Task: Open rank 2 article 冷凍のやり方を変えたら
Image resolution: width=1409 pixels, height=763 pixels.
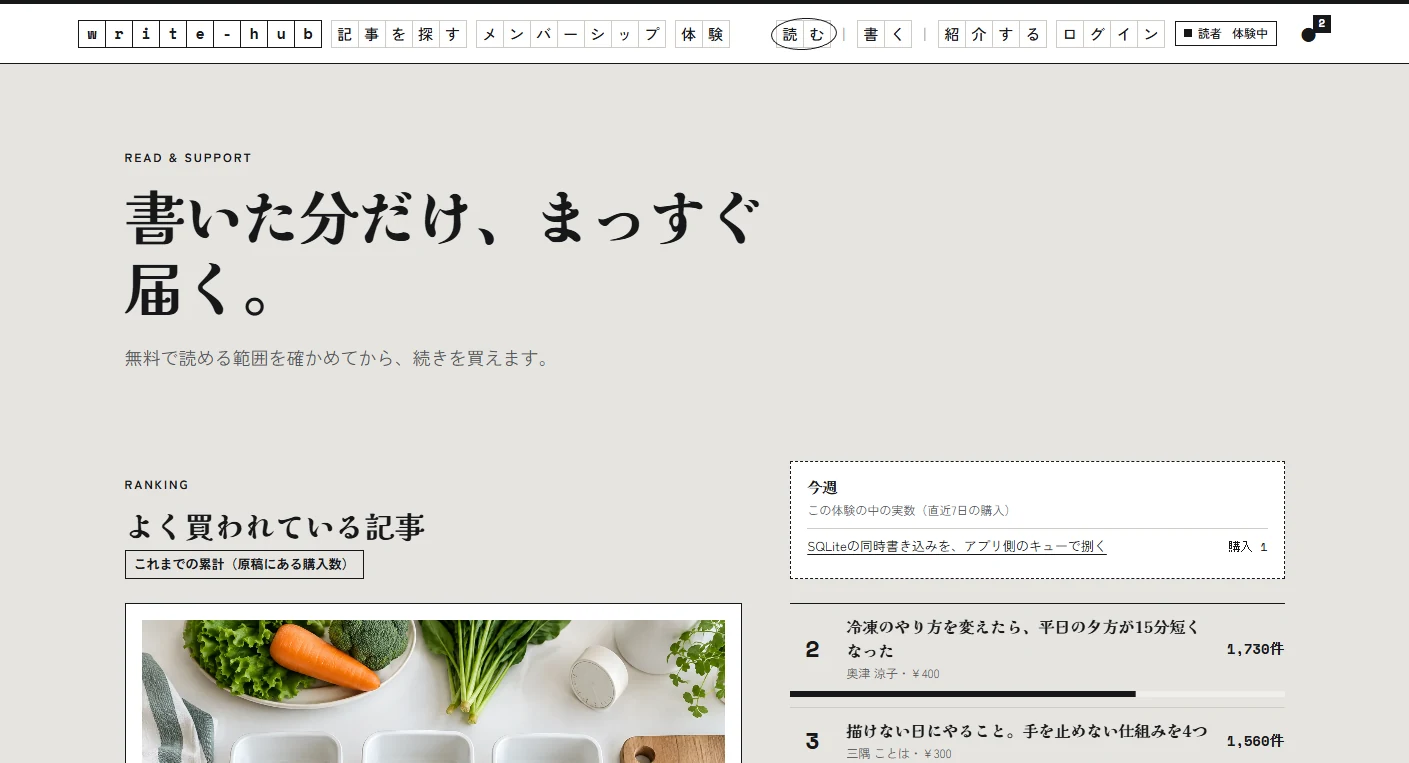Action: pyautogui.click(x=1023, y=639)
